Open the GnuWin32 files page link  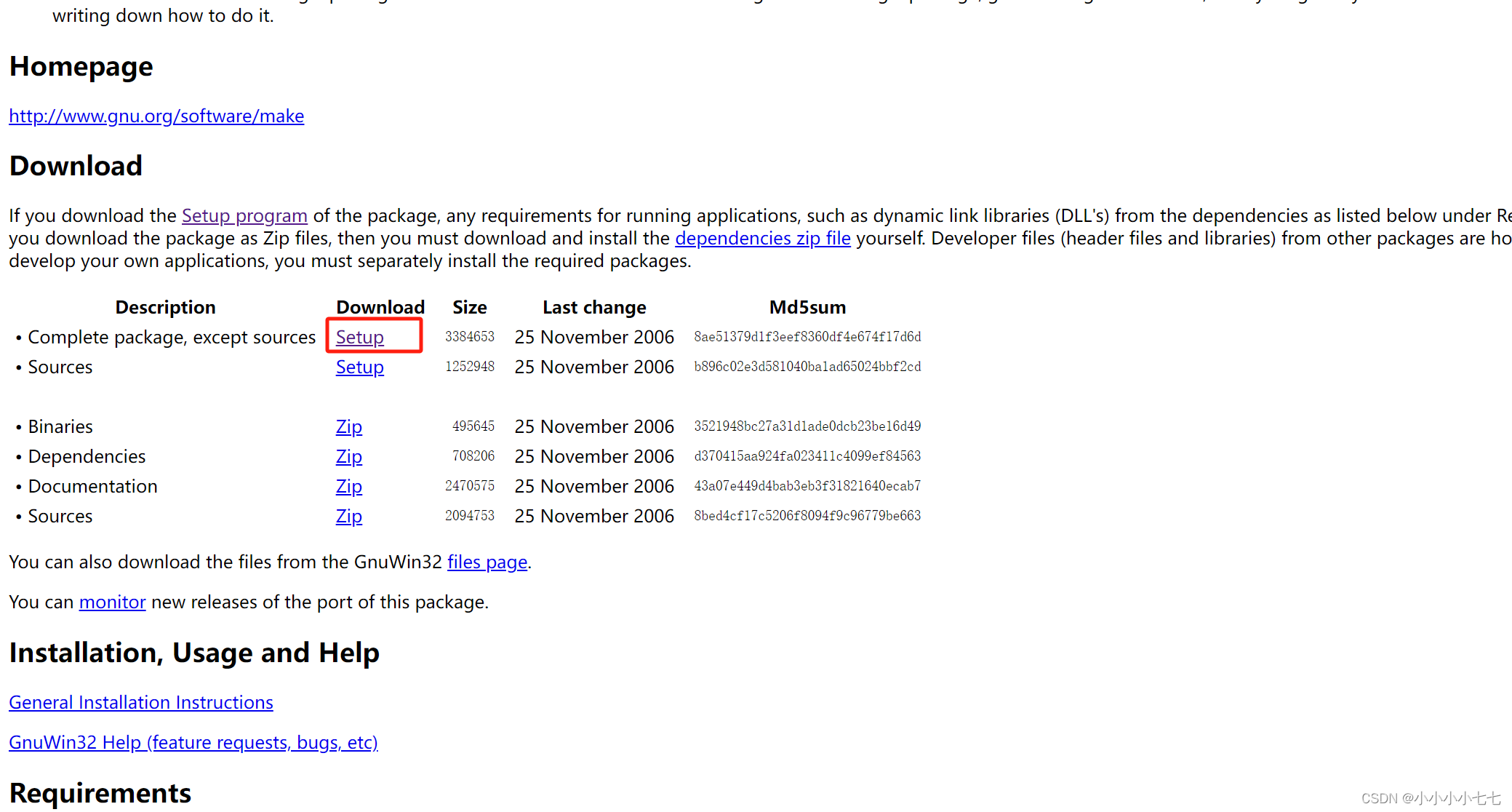coord(487,562)
